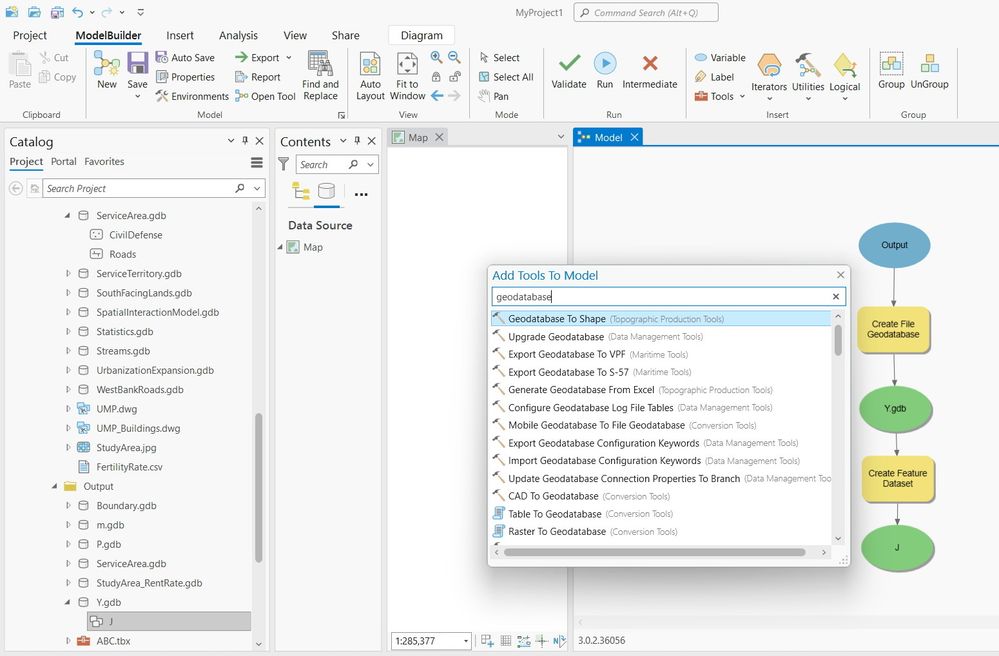Open Find and Replace
The image size is (999, 656).
(x=320, y=75)
